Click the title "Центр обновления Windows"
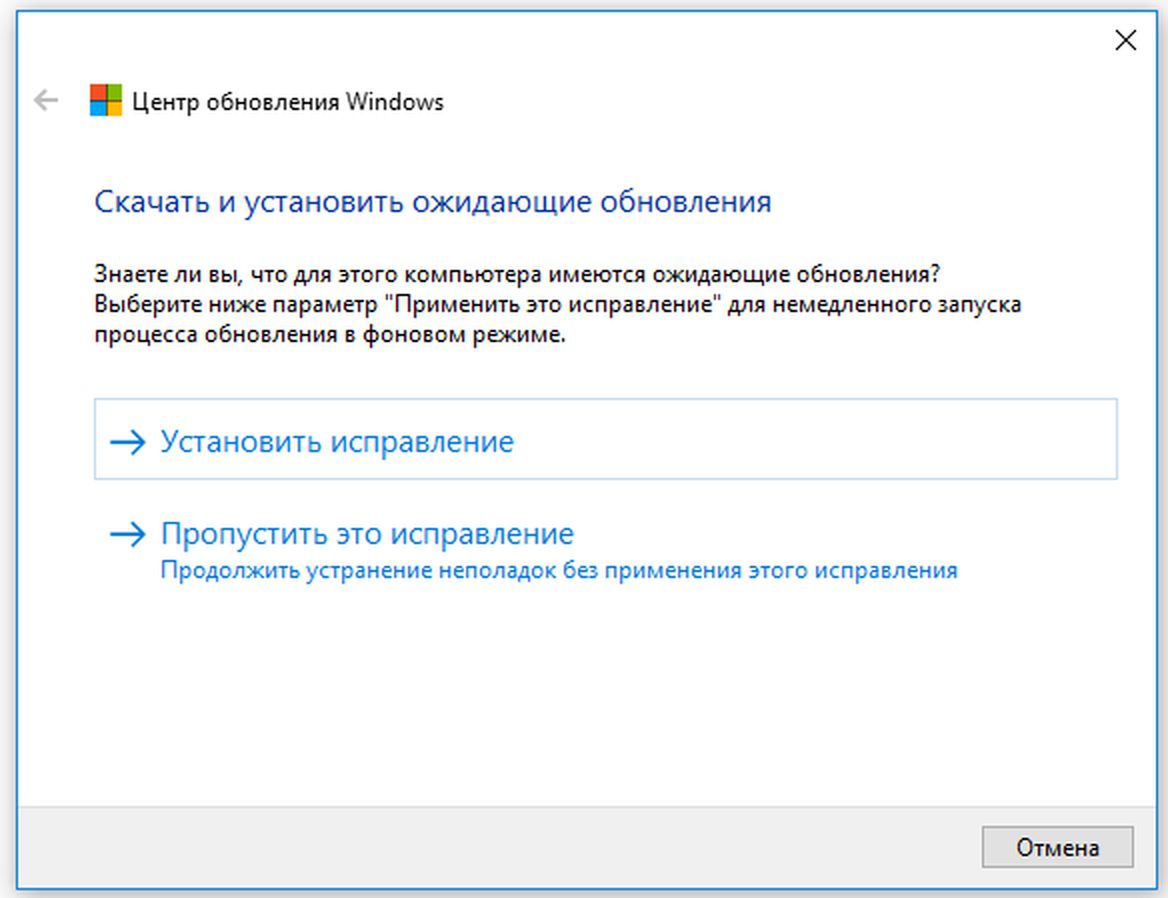 tap(288, 101)
